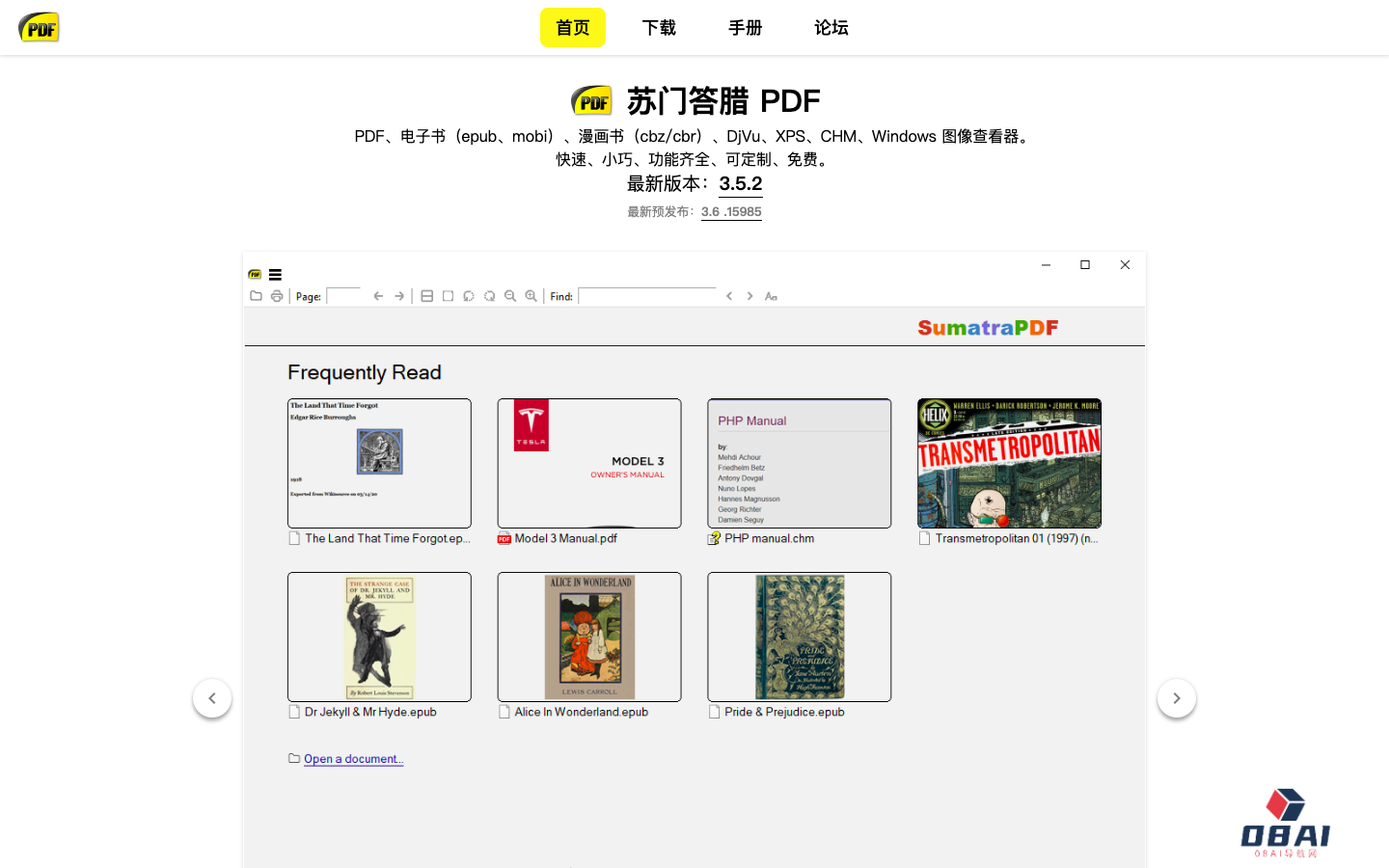Open the Transmetropolitan comic thumbnail
The height and width of the screenshot is (868, 1389).
tap(1009, 464)
